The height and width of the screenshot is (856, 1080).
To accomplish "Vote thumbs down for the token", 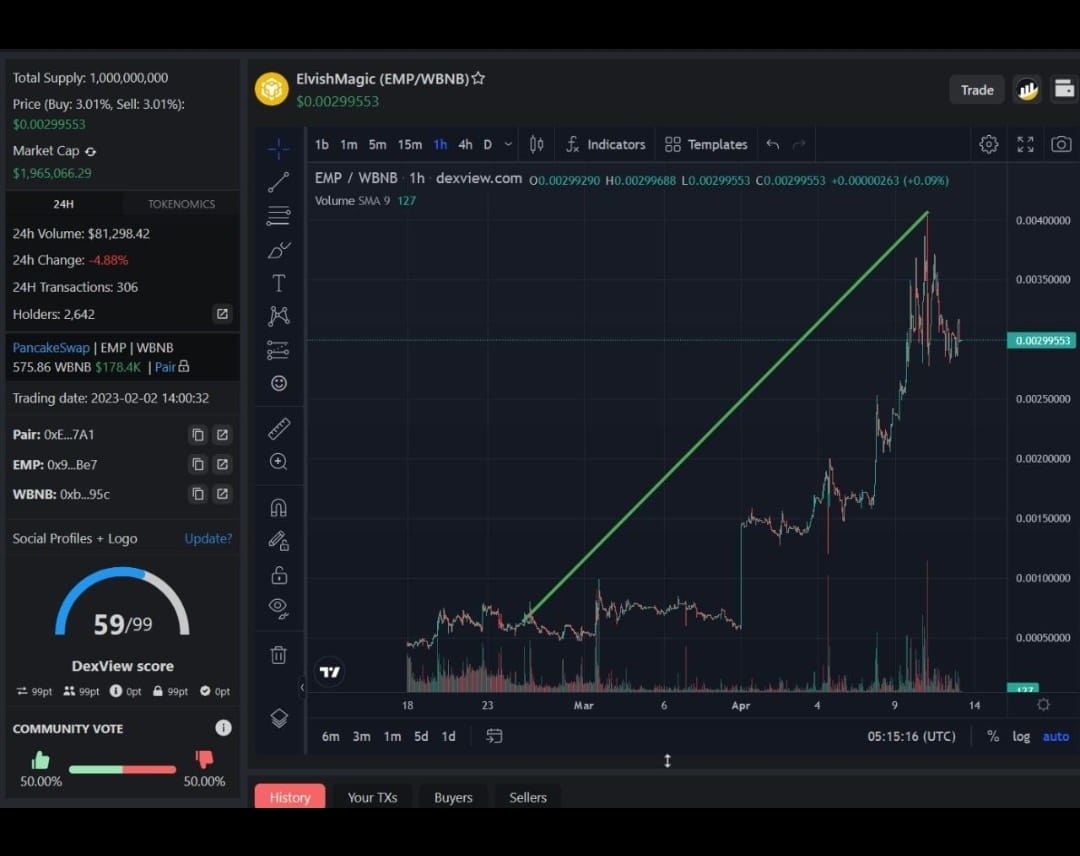I will click(x=204, y=759).
